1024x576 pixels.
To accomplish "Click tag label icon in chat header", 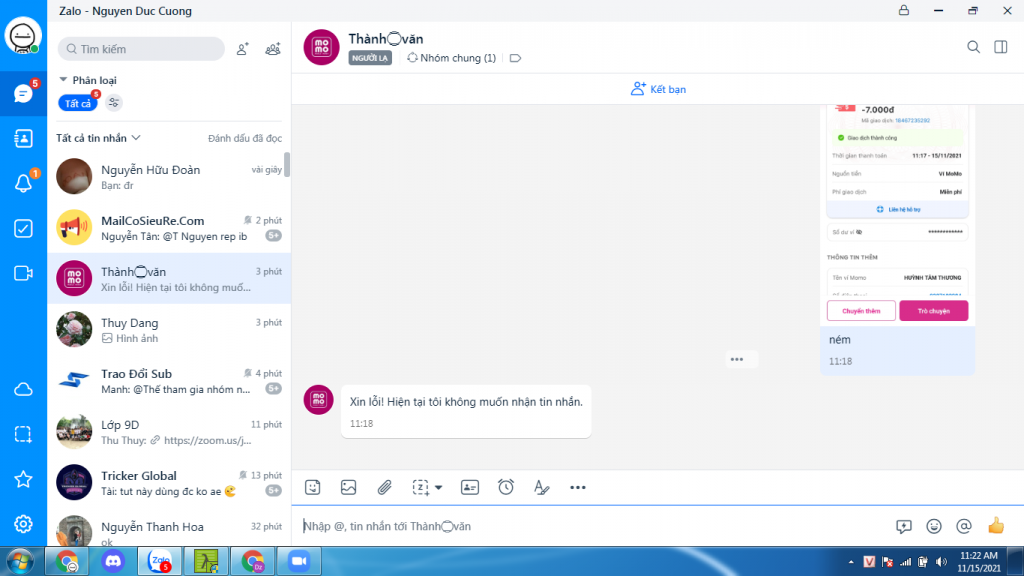I will coord(515,58).
